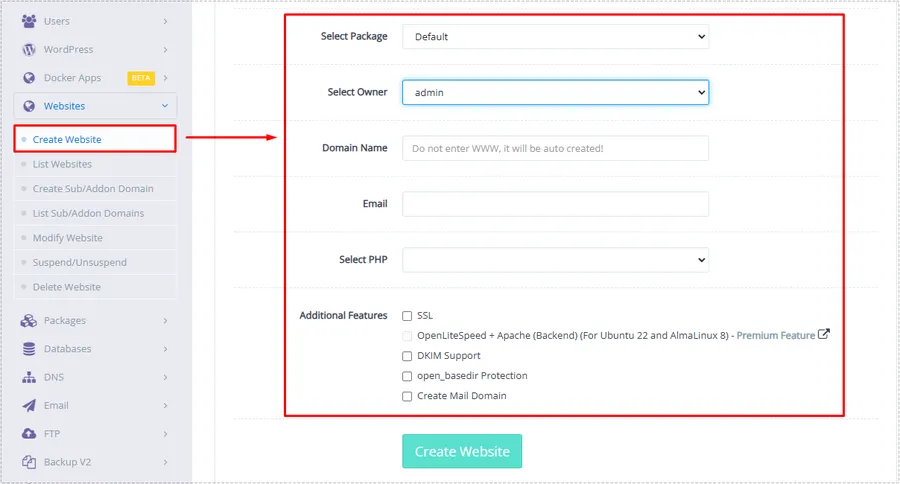Enable the SSL checkbox
Viewport: 900px width, 484px height.
(x=407, y=316)
